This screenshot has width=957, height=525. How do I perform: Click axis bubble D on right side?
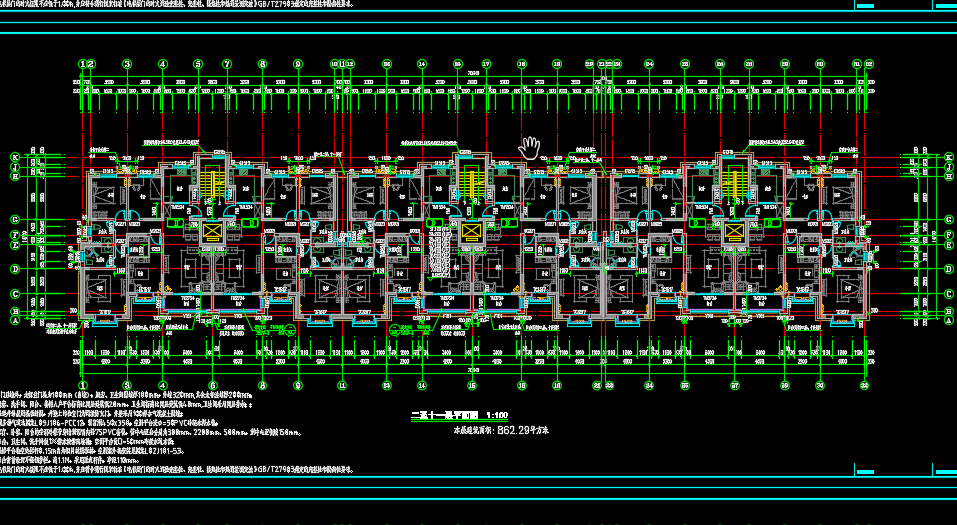click(947, 269)
